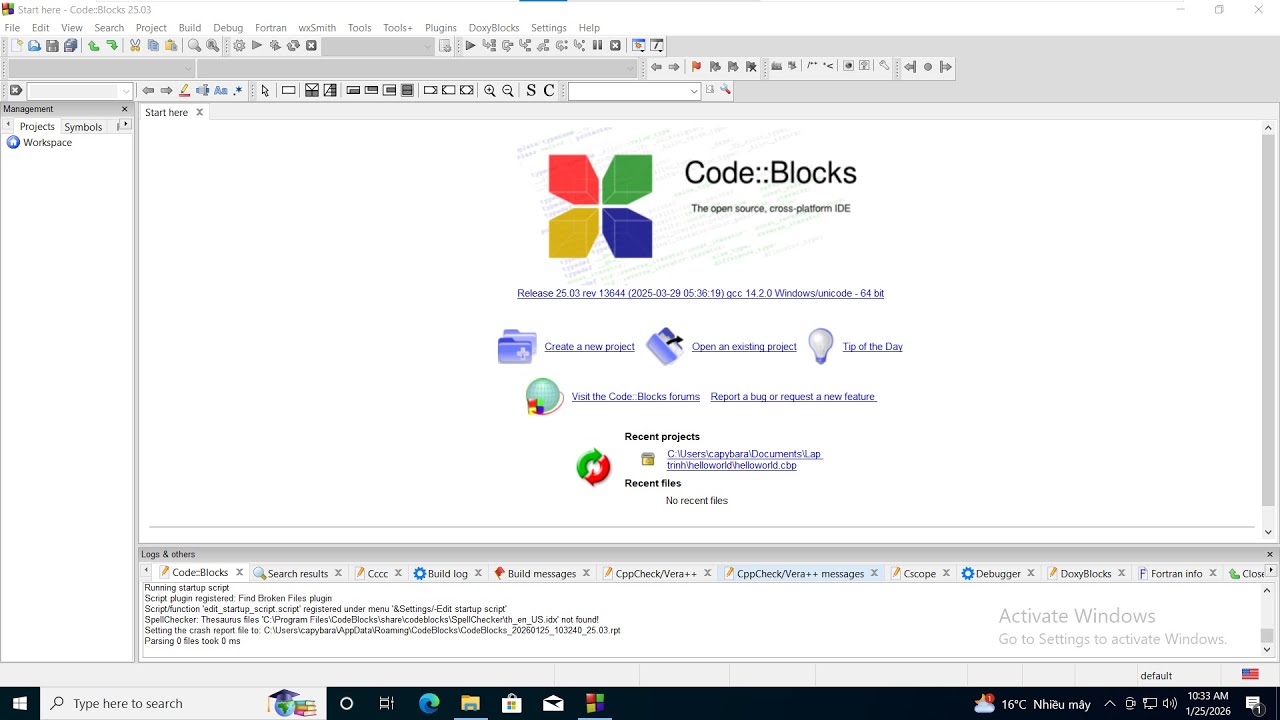Open the Debugging windows icon
Image resolution: width=1280 pixels, height=720 pixels.
point(638,46)
